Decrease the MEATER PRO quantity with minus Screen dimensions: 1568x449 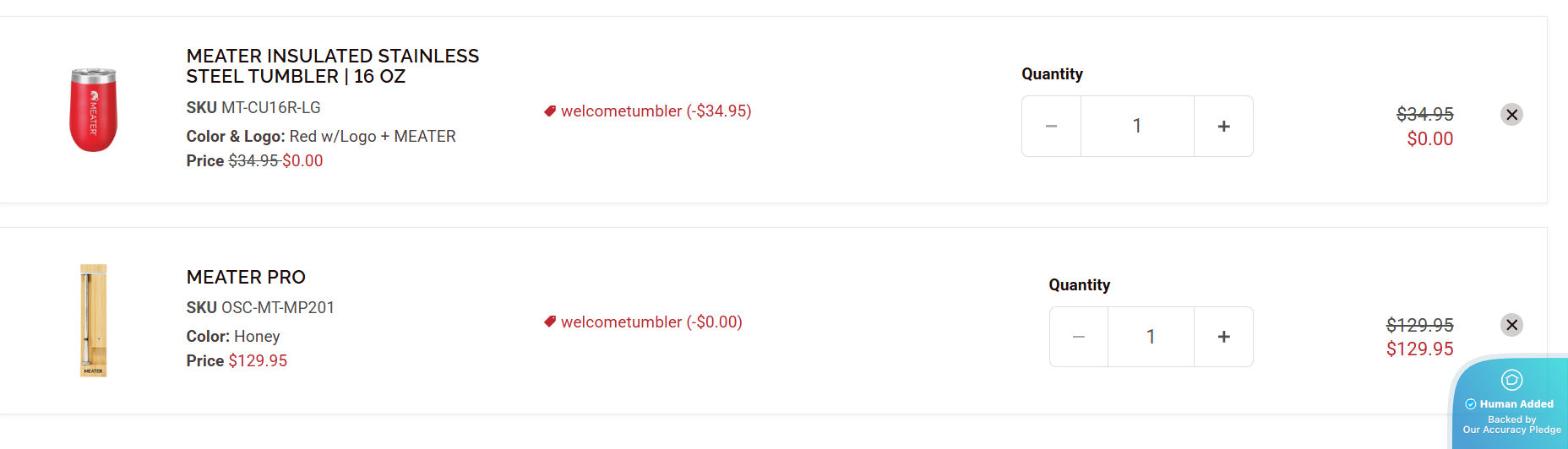click(1078, 337)
